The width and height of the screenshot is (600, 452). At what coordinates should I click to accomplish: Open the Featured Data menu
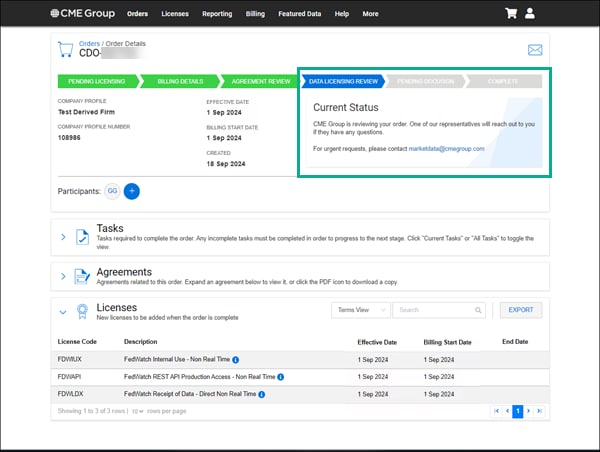click(300, 14)
